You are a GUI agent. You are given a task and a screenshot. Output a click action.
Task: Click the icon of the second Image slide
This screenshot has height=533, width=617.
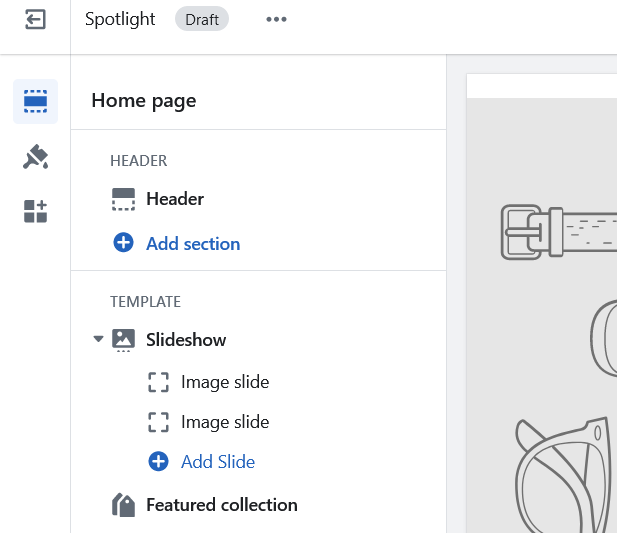[158, 422]
